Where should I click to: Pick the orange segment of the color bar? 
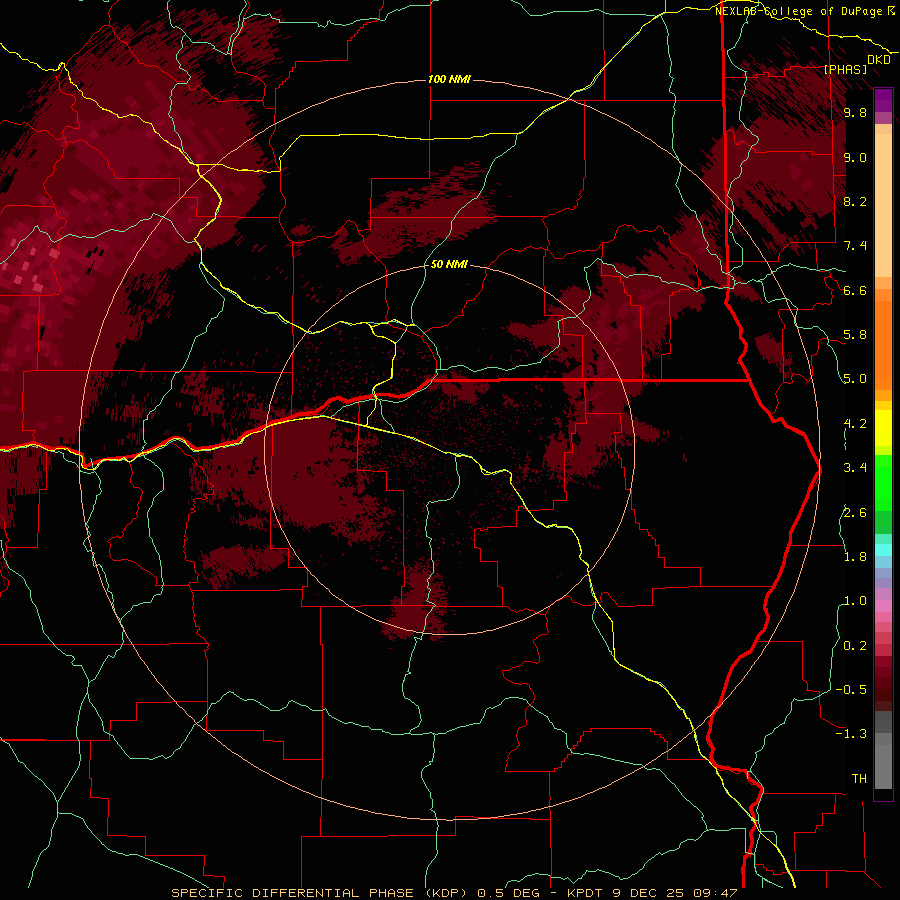pyautogui.click(x=883, y=344)
